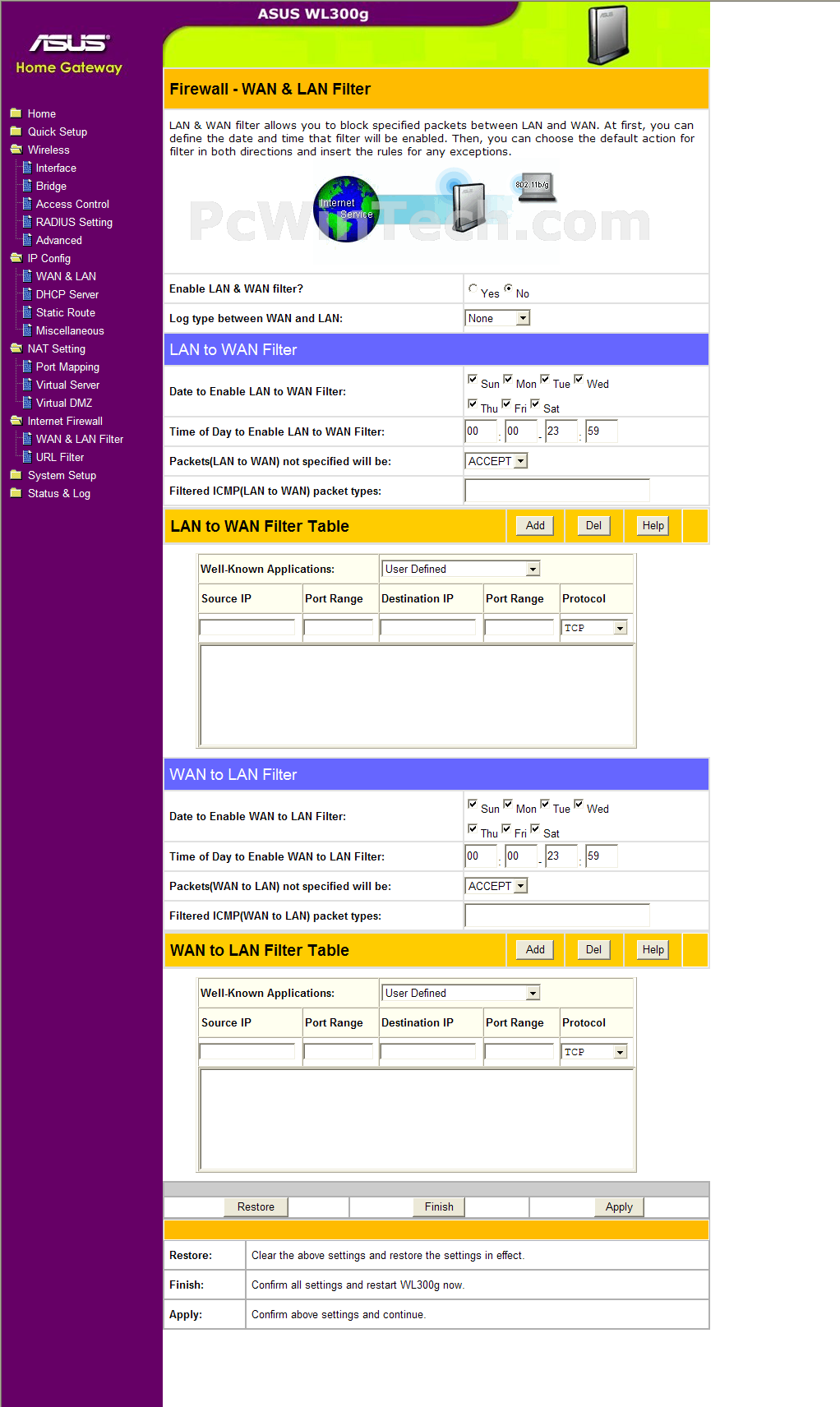Click the page icon beside Virtual DMZ
The height and width of the screenshot is (1407, 840).
point(27,403)
